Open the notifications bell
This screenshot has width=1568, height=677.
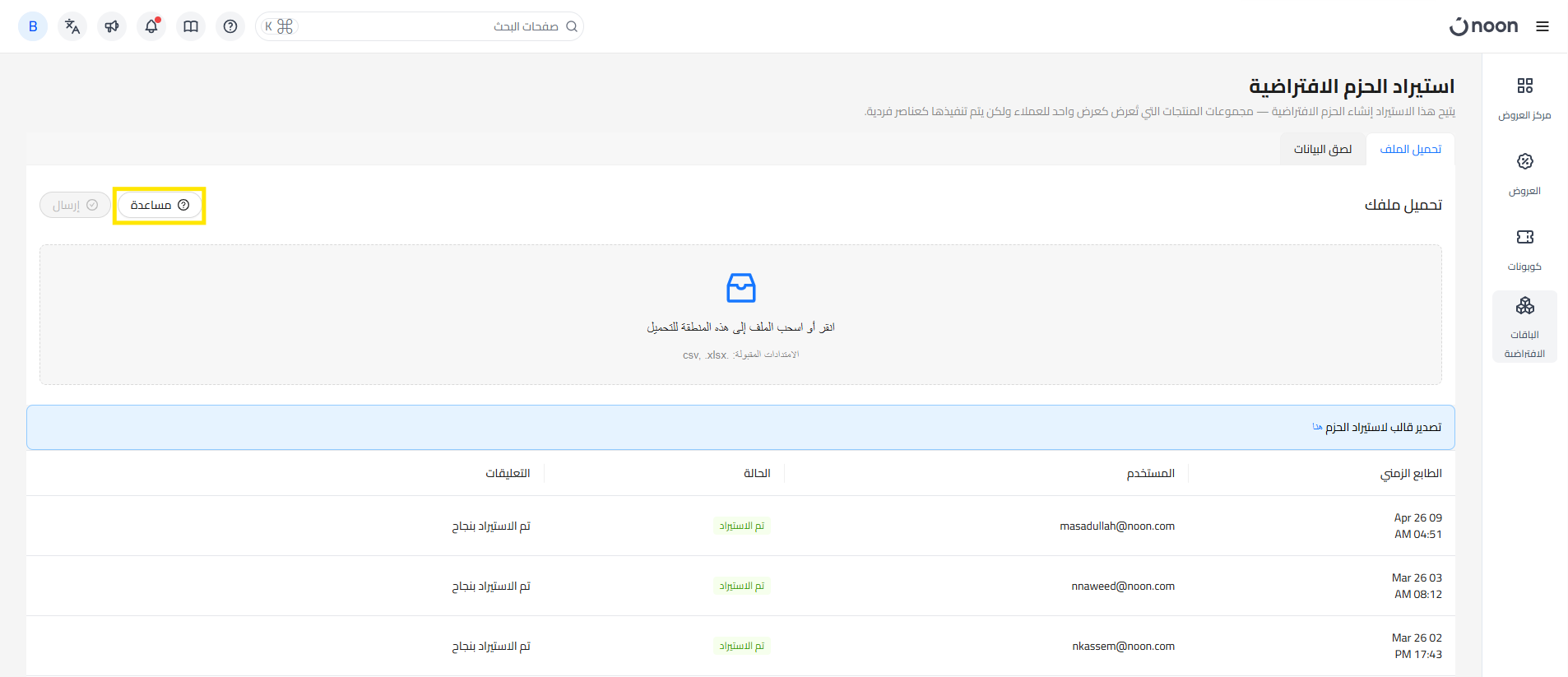tap(151, 26)
